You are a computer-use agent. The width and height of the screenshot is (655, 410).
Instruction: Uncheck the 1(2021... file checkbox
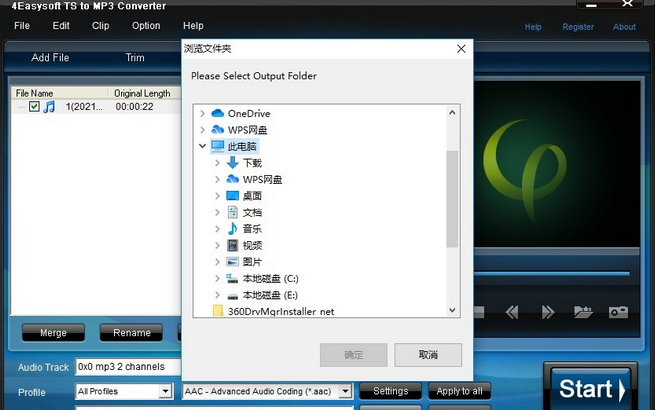pyautogui.click(x=34, y=107)
